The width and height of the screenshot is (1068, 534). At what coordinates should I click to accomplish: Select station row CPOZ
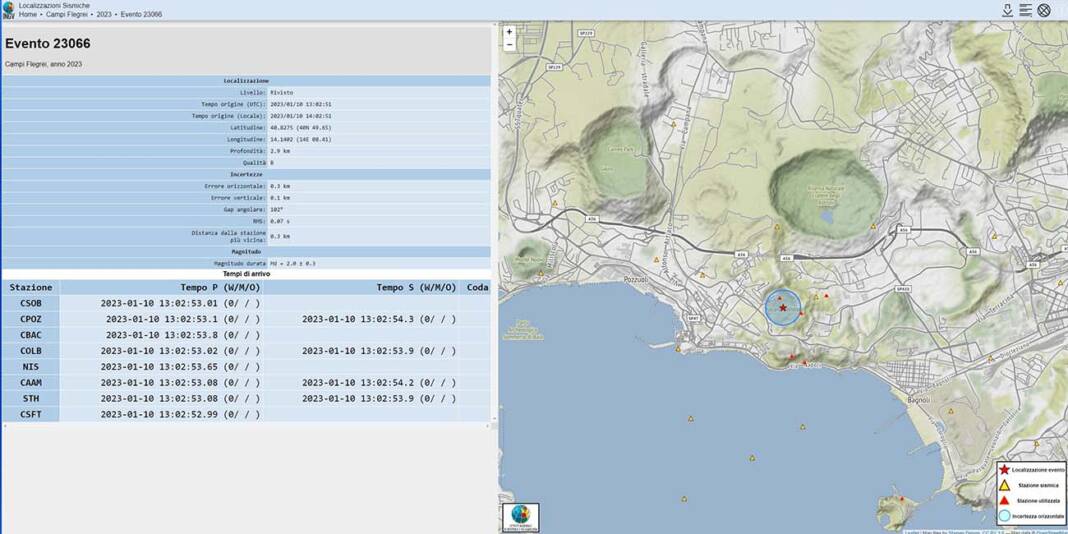pos(31,319)
